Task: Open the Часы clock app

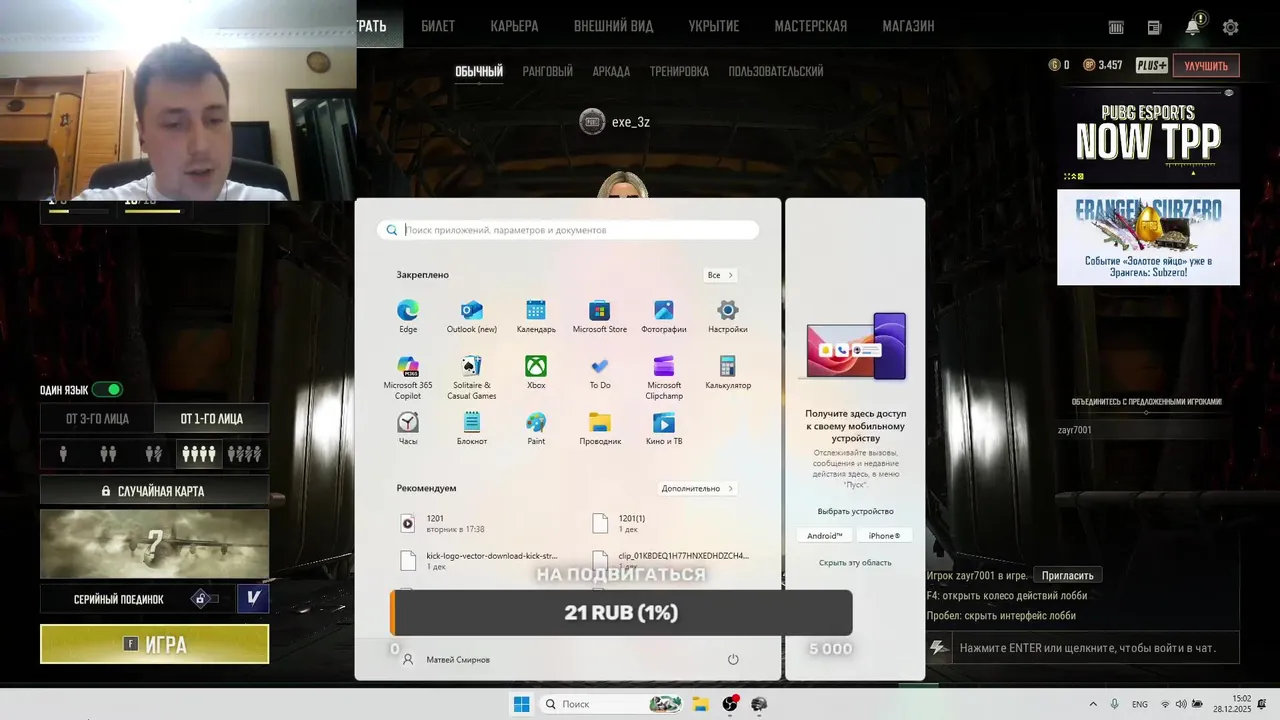Action: tap(408, 429)
